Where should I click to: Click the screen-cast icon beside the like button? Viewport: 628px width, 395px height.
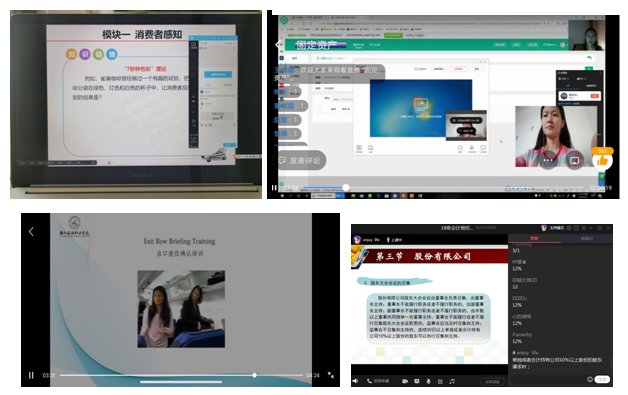click(x=574, y=161)
